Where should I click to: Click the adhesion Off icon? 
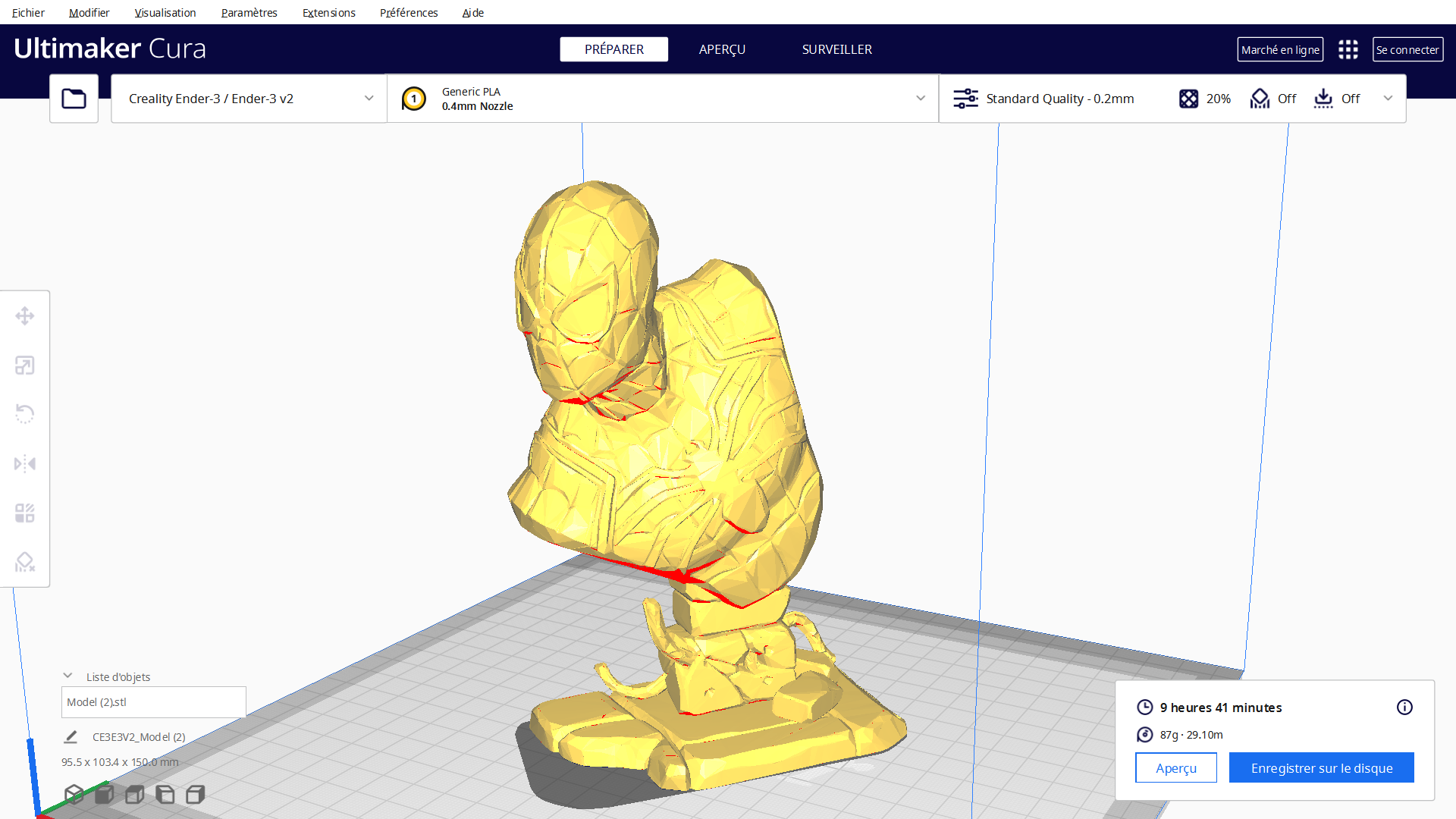pos(1323,99)
